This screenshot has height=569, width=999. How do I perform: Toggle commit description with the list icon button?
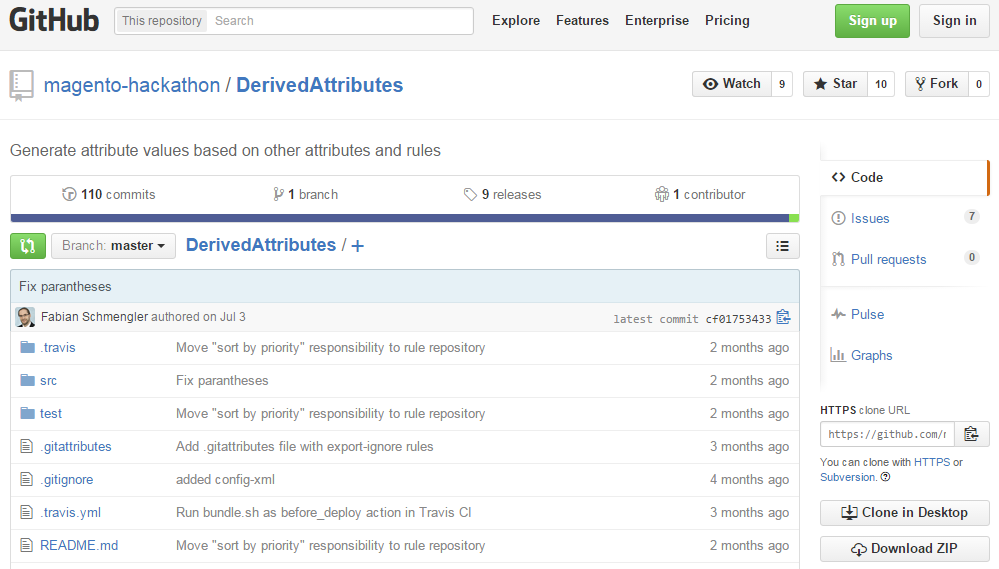click(782, 246)
